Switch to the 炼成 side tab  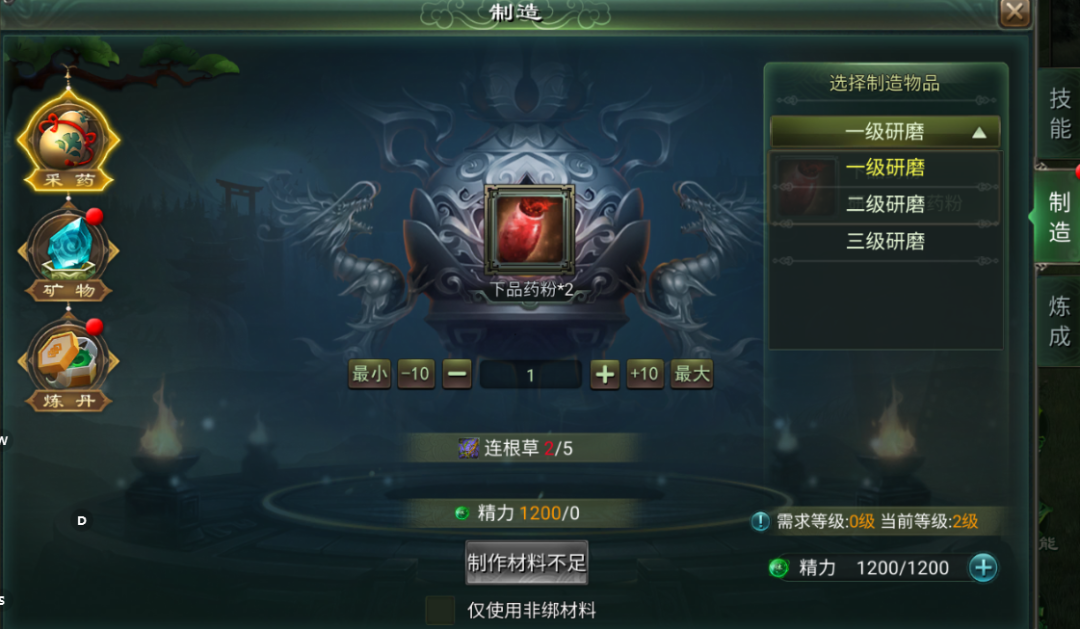[x=1058, y=321]
